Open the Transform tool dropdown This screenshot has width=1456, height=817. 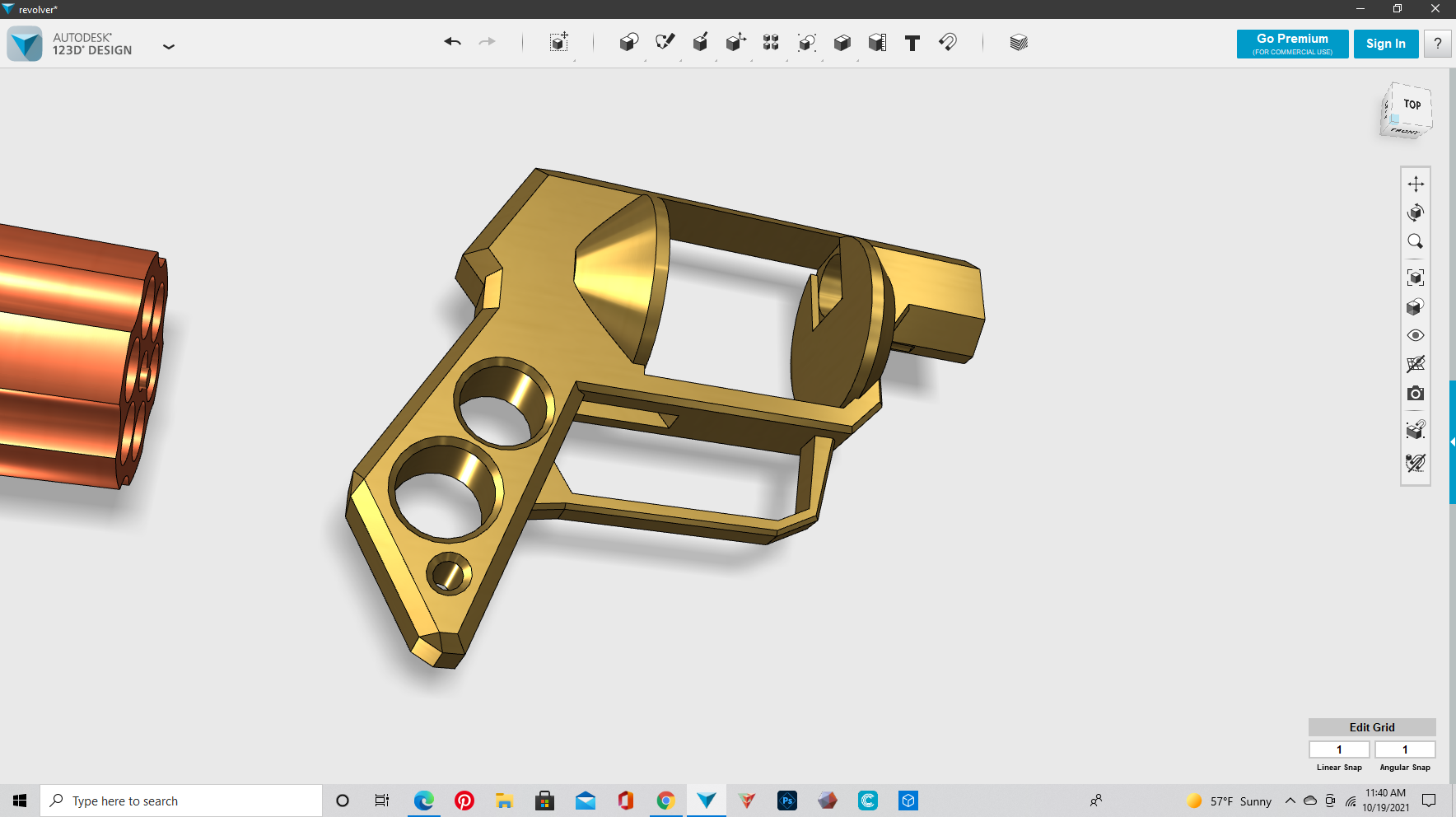tap(559, 43)
